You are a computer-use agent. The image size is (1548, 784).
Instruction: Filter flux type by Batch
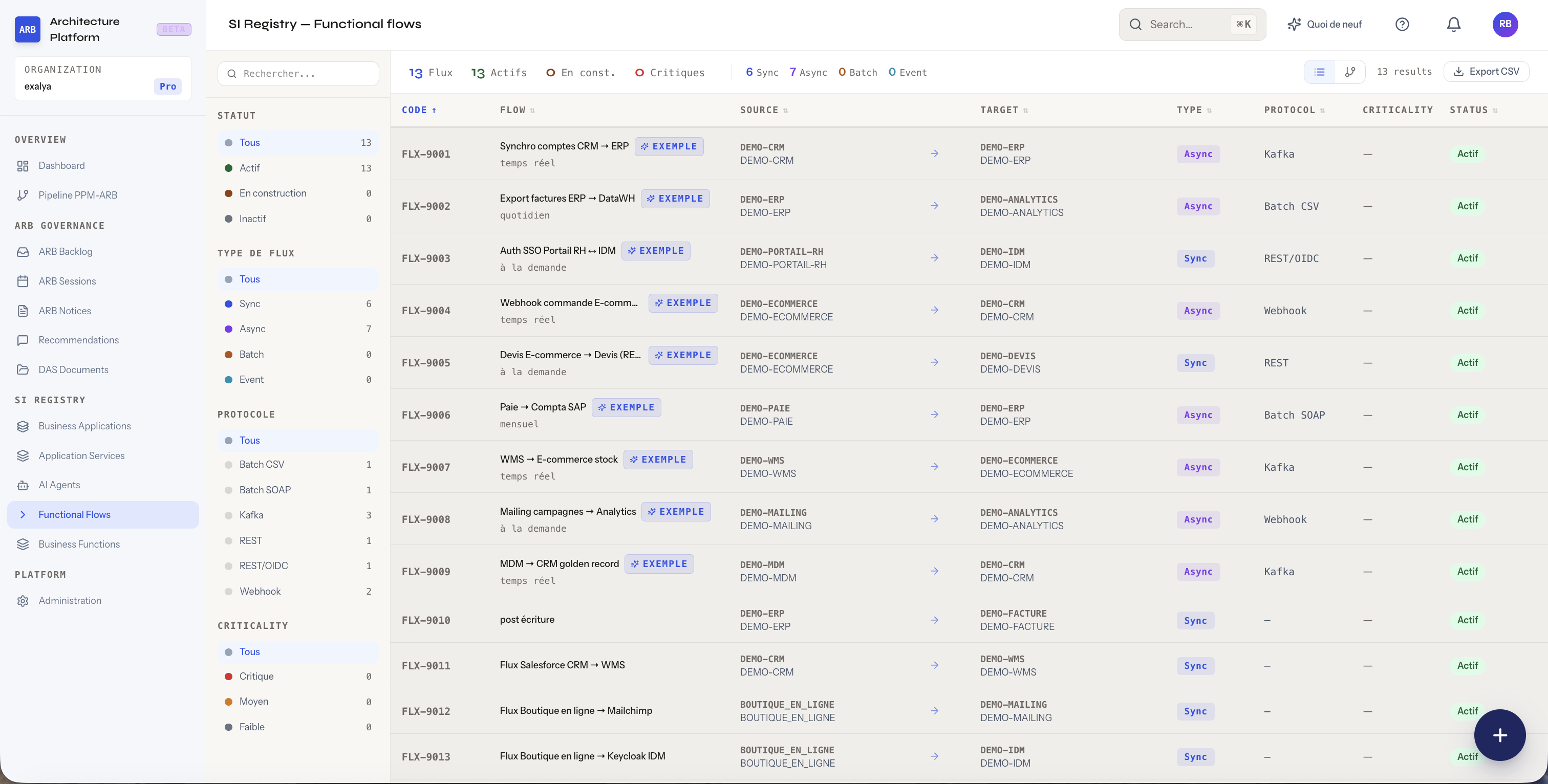[298, 355]
